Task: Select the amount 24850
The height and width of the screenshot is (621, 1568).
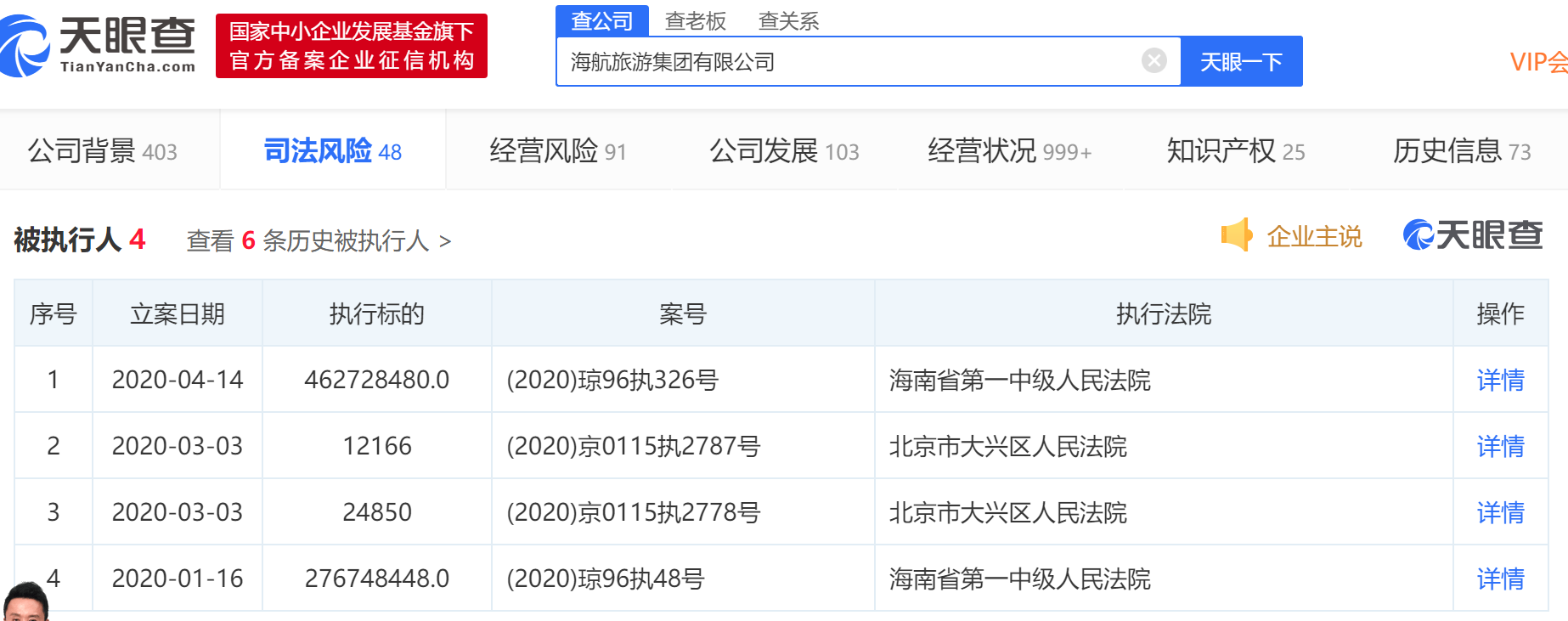Action: pyautogui.click(x=377, y=512)
